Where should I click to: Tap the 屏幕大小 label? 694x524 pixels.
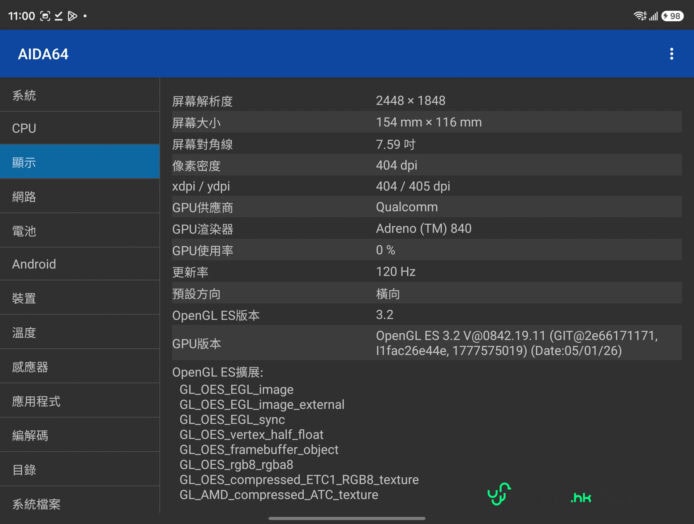[196, 123]
